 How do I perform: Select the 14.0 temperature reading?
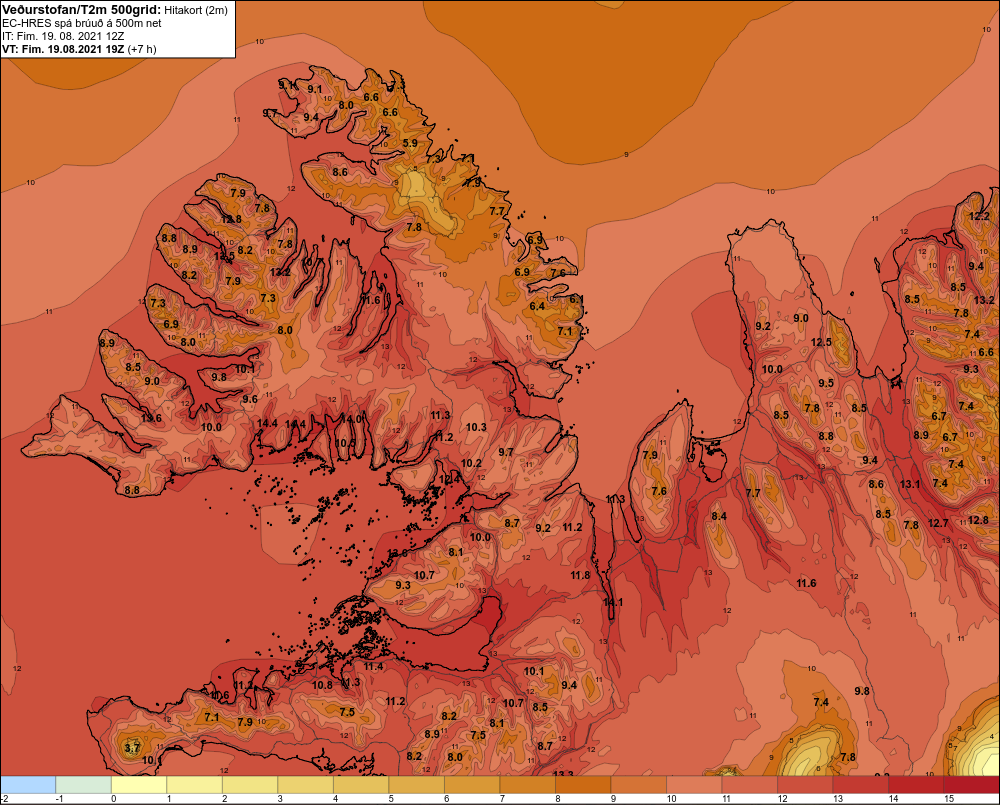coord(351,419)
